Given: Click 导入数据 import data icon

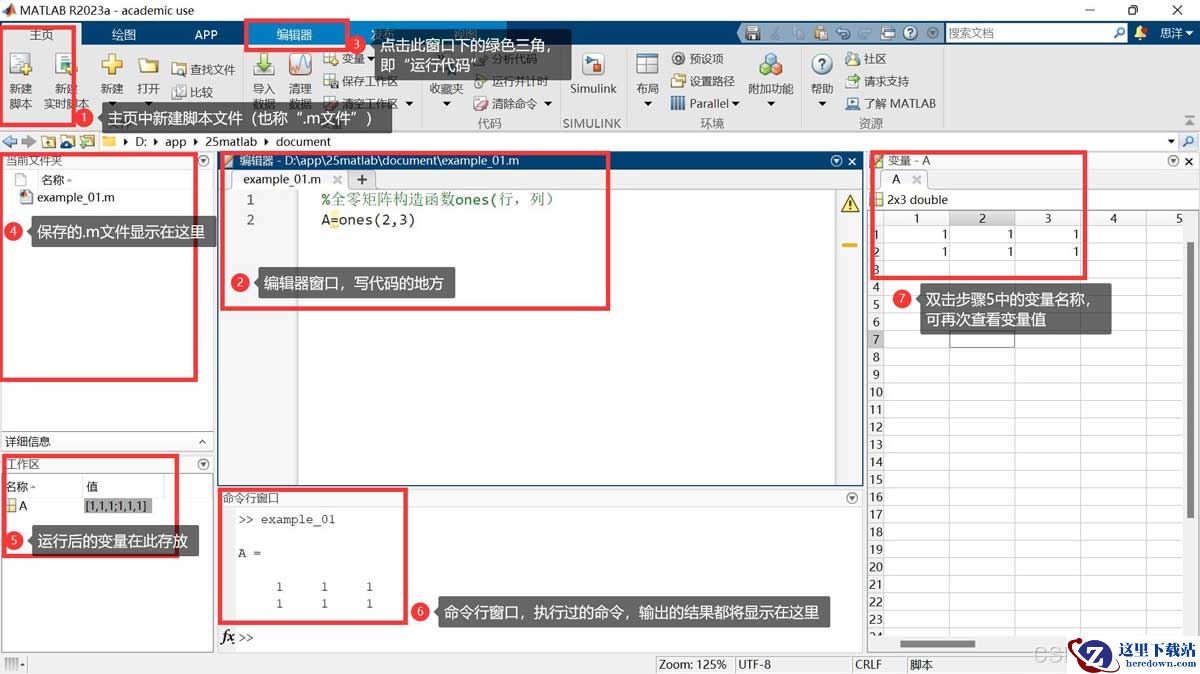Looking at the screenshot, I should [264, 66].
